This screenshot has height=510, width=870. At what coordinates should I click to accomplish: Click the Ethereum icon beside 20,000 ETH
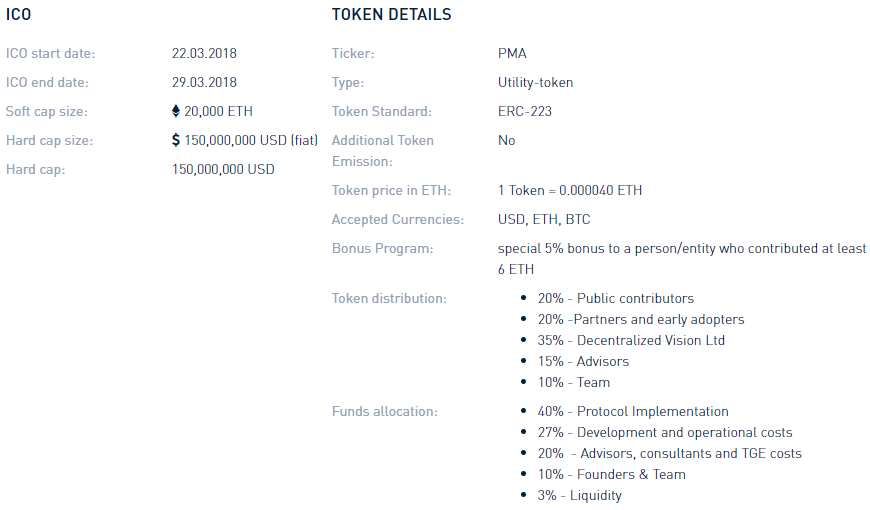(176, 111)
